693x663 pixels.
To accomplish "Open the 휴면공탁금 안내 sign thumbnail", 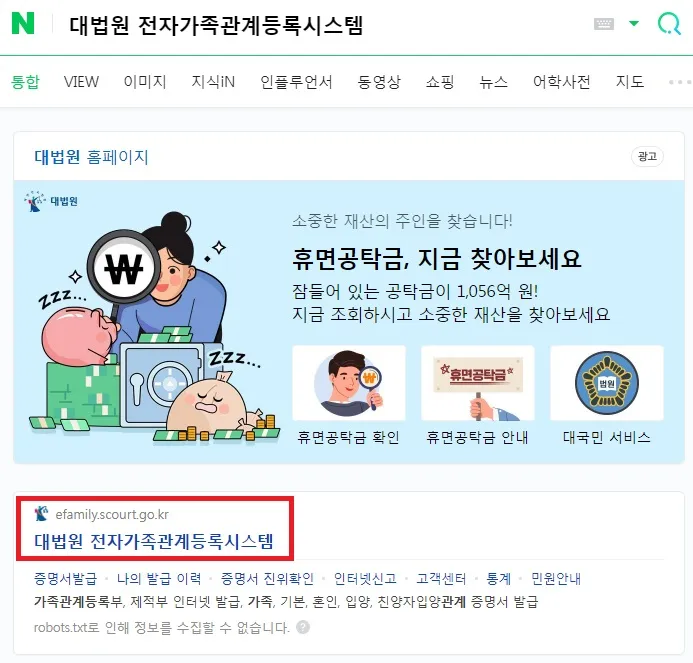I will pos(478,383).
